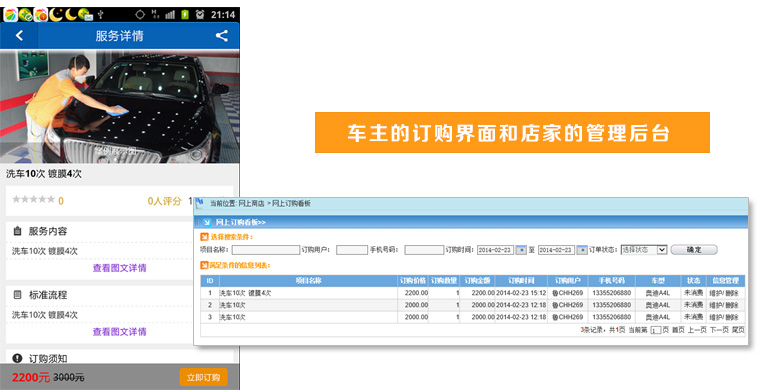Tap the signal strength status icon
770x390 pixels.
click(x=170, y=14)
